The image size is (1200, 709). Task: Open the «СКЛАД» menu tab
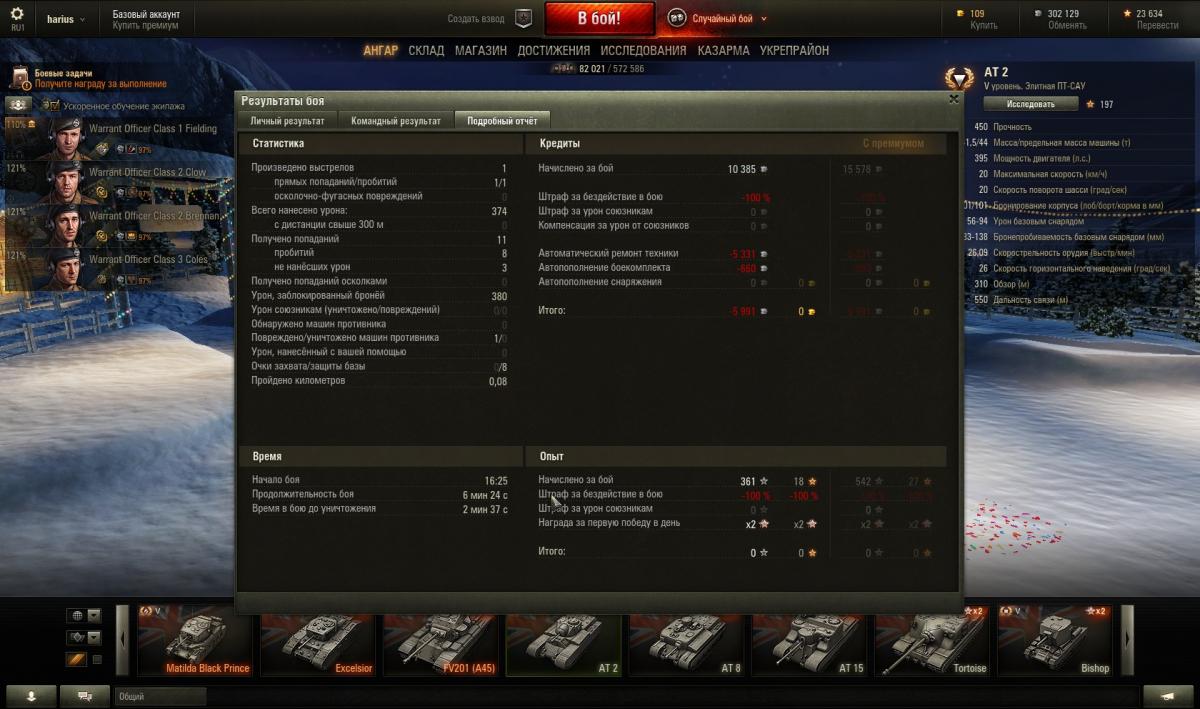(426, 50)
